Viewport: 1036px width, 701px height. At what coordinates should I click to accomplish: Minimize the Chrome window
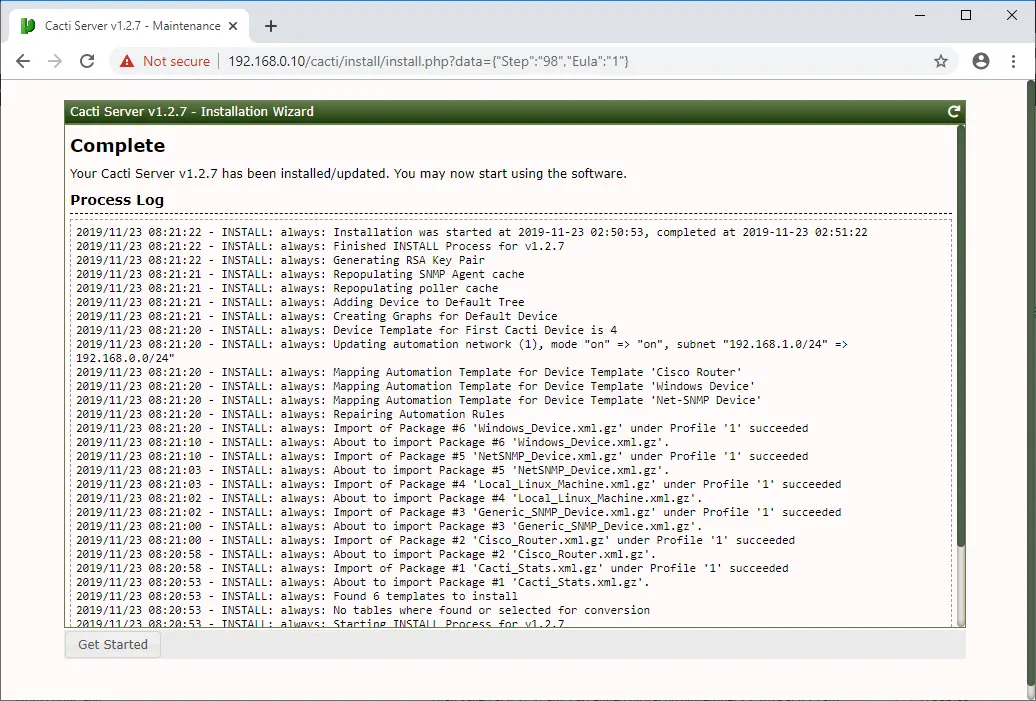920,15
